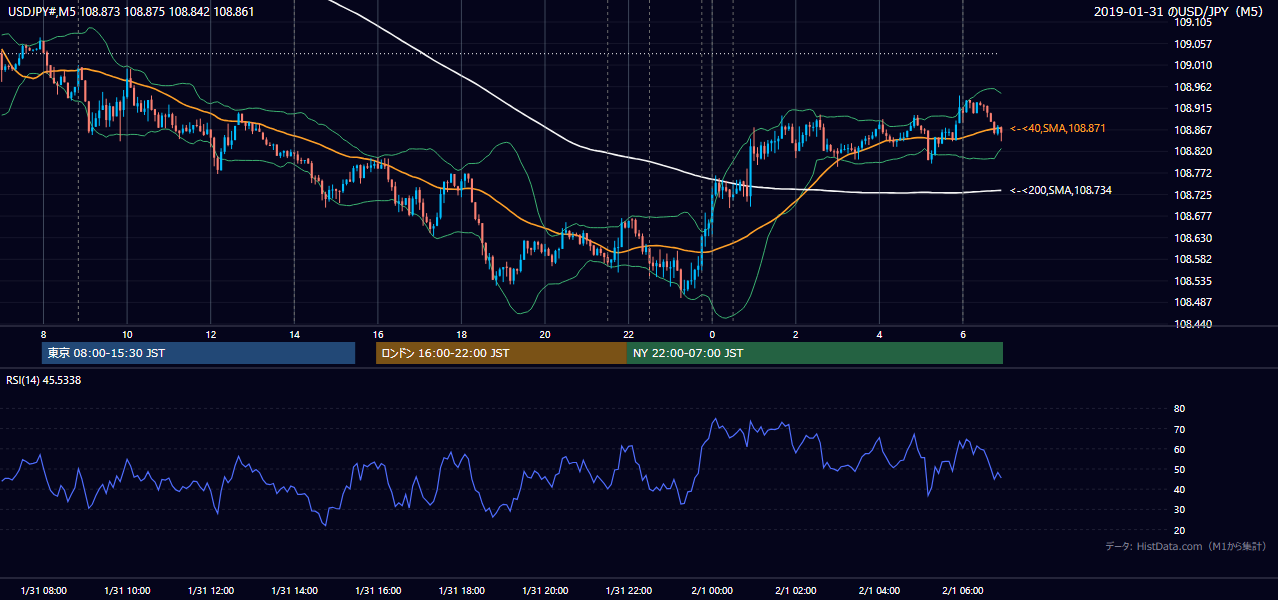Click hour marker 14 under the price chart
1278x600 pixels.
[x=294, y=334]
